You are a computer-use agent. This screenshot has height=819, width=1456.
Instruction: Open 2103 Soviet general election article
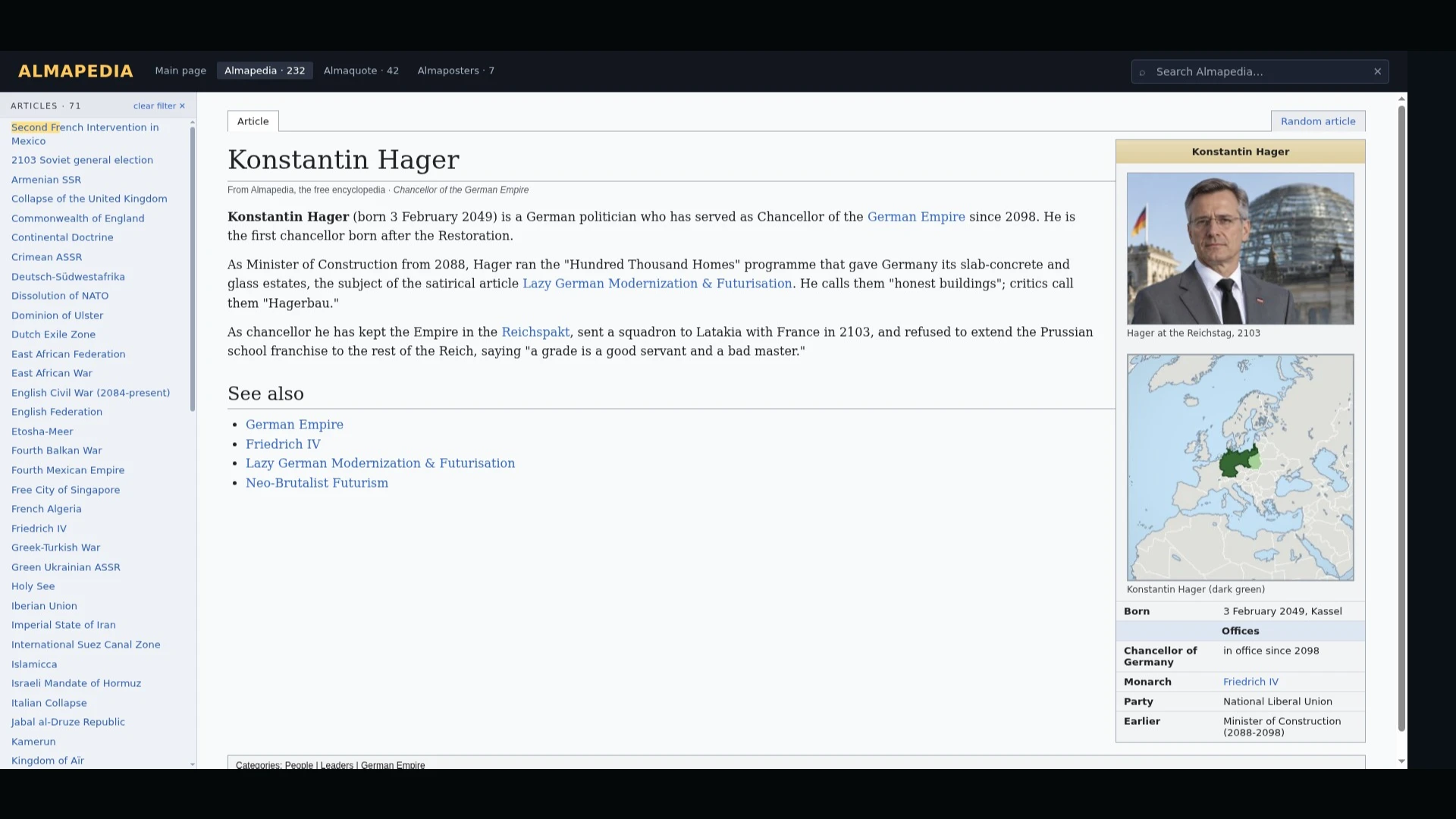click(82, 160)
